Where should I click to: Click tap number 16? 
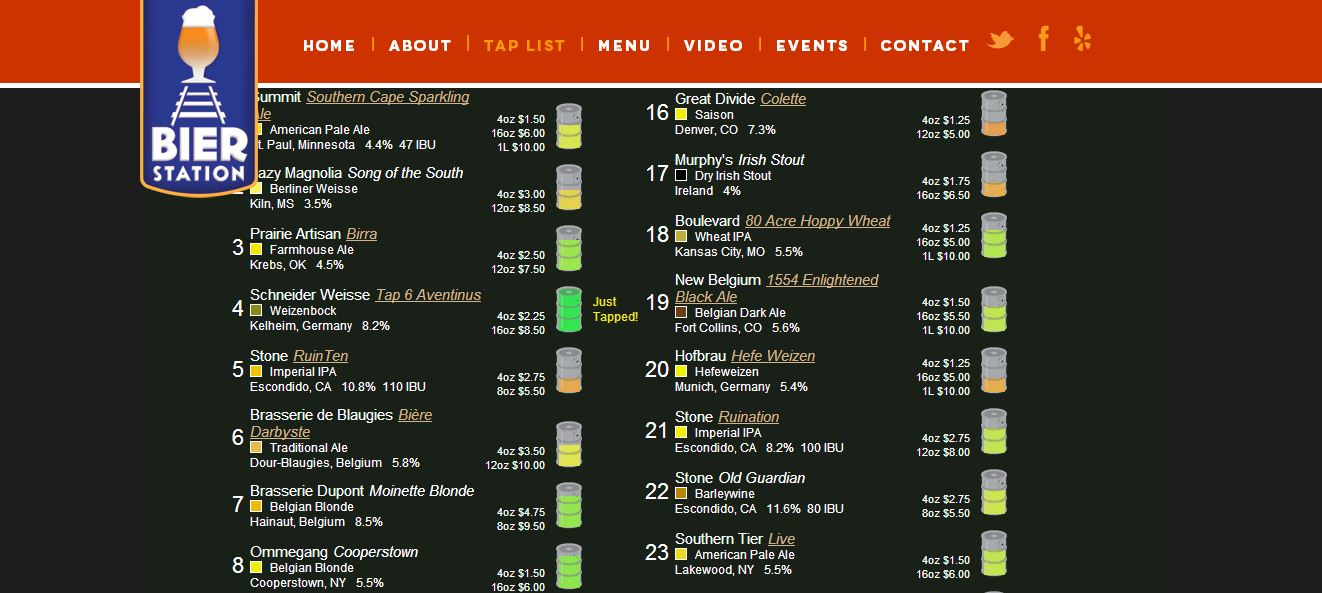click(x=657, y=112)
